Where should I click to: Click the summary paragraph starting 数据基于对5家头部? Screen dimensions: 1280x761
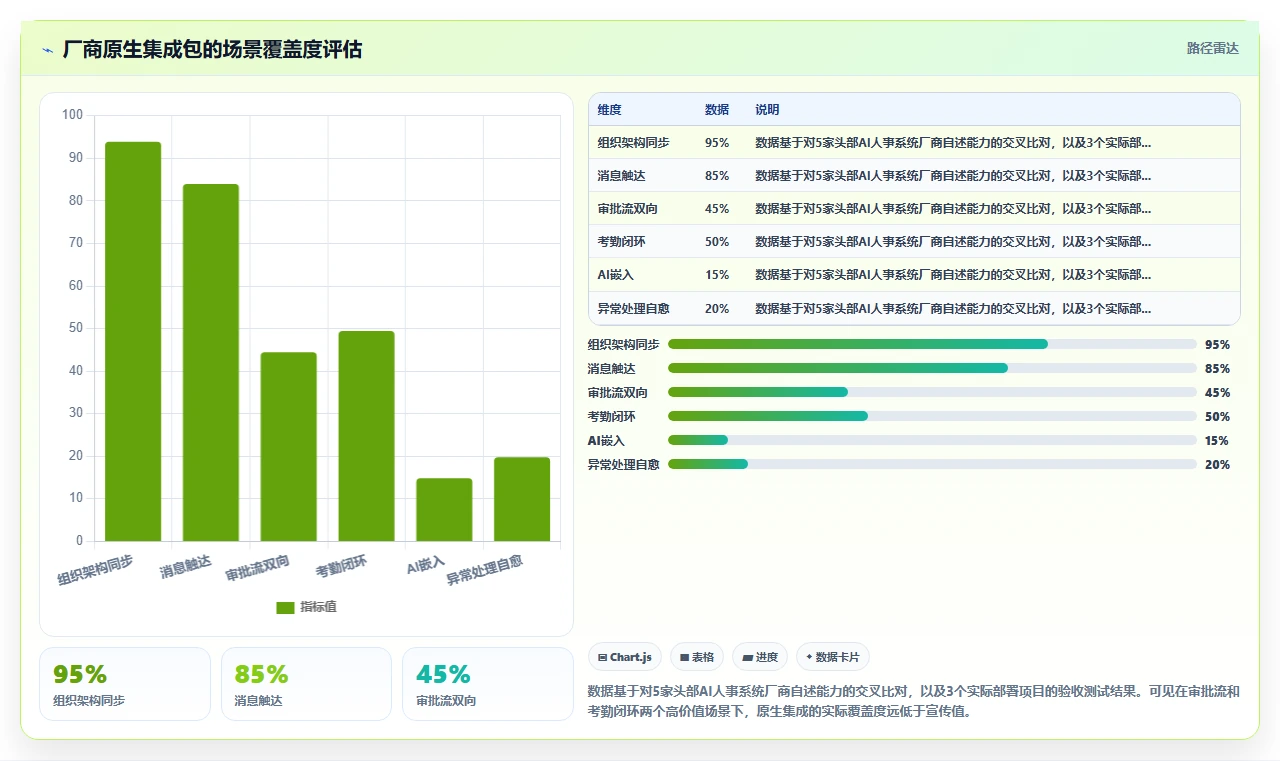pyautogui.click(x=914, y=702)
